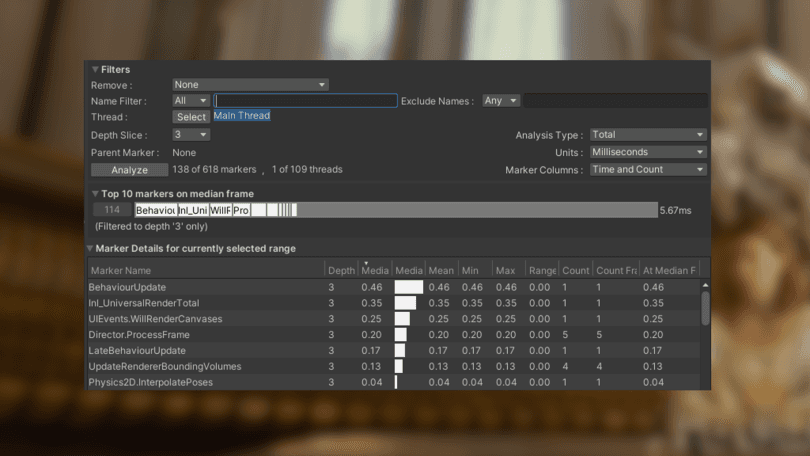Select the Director.ProcessFrame marker row
The width and height of the screenshot is (810, 456).
[394, 335]
